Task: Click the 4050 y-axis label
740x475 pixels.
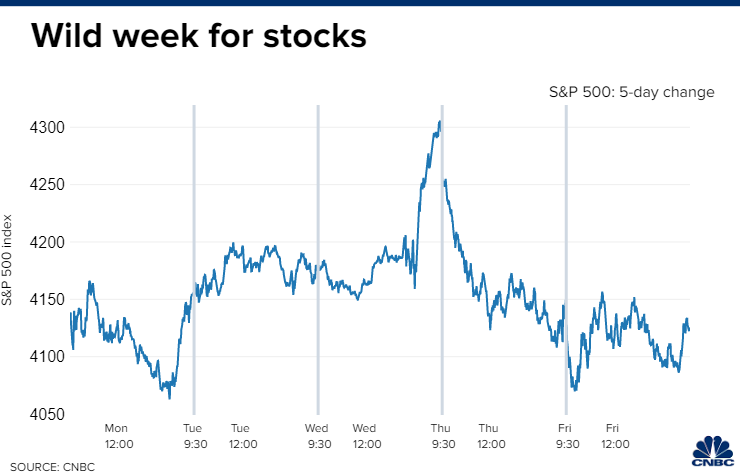Action: pos(47,414)
